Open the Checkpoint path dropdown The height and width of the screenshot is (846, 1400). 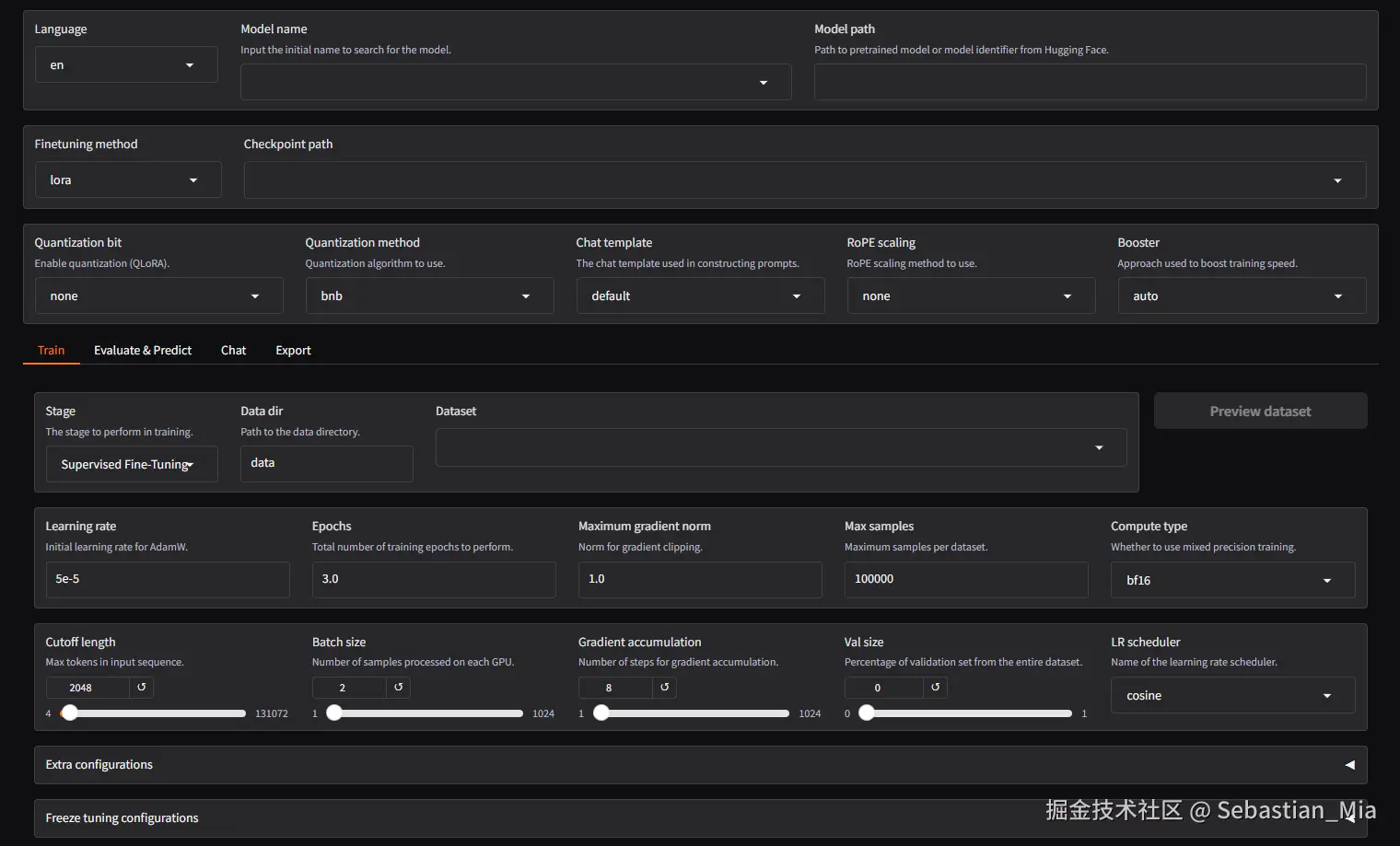coord(804,180)
